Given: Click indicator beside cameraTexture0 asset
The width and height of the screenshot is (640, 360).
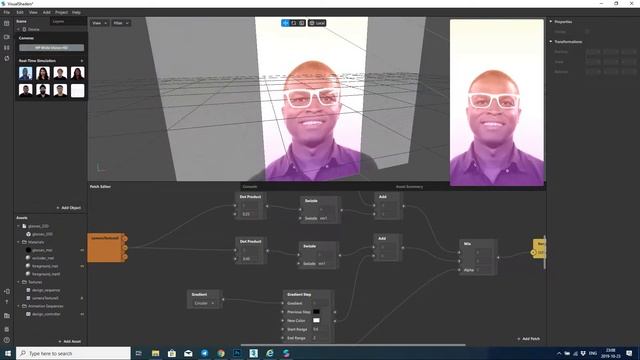Looking at the screenshot, I should (82, 298).
